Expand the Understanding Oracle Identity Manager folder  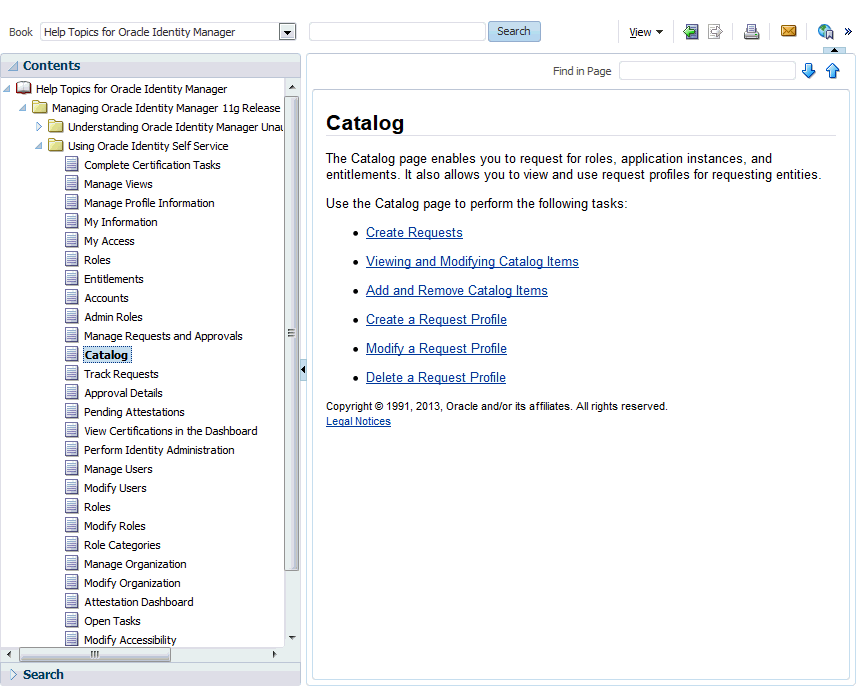[39, 127]
